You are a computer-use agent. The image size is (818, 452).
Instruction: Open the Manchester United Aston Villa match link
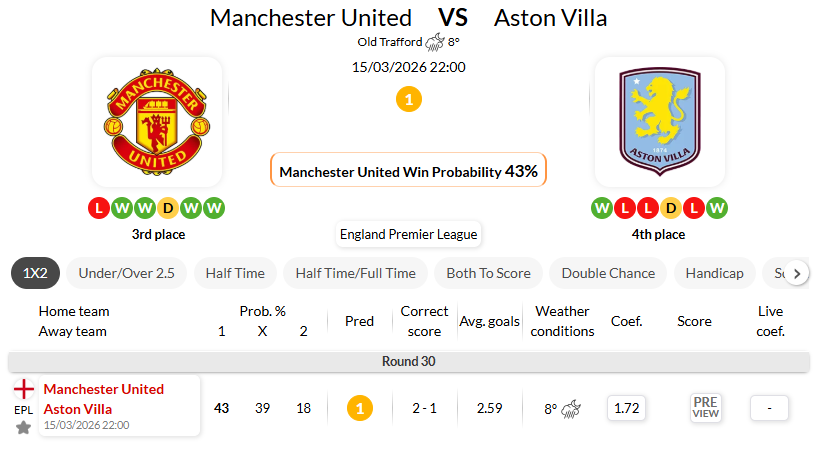104,399
